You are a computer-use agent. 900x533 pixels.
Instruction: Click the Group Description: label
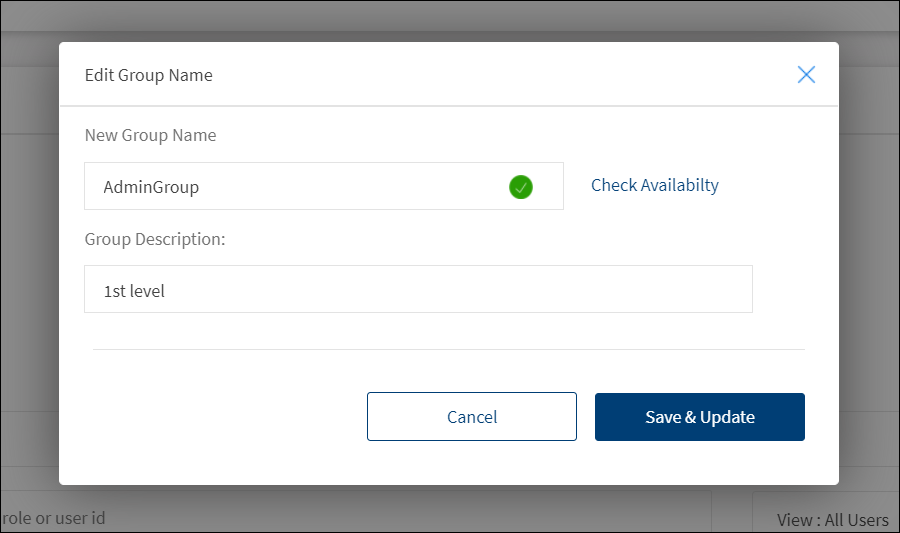coord(155,240)
